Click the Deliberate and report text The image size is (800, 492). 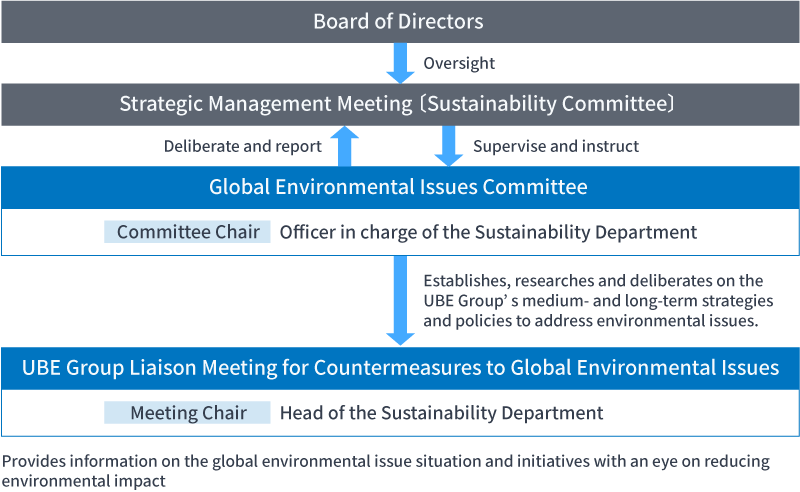pos(243,146)
